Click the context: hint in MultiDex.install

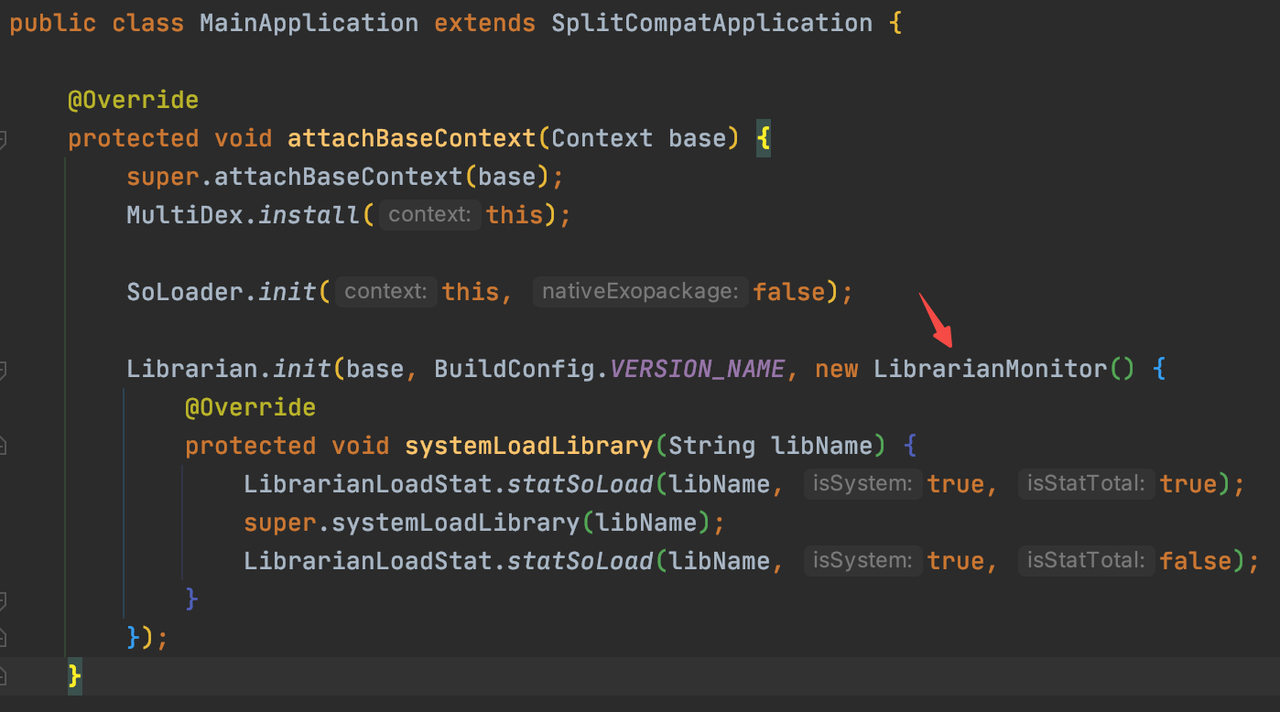click(430, 215)
